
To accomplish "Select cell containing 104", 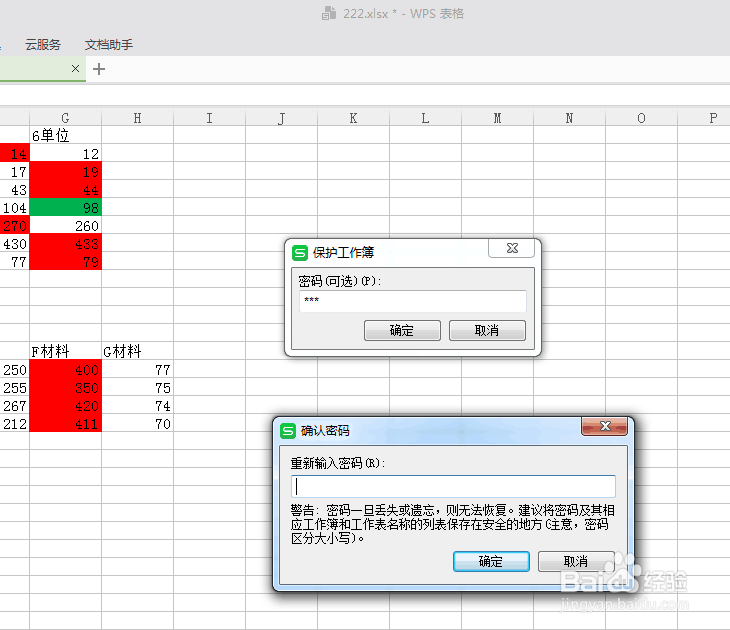I will pyautogui.click(x=14, y=207).
